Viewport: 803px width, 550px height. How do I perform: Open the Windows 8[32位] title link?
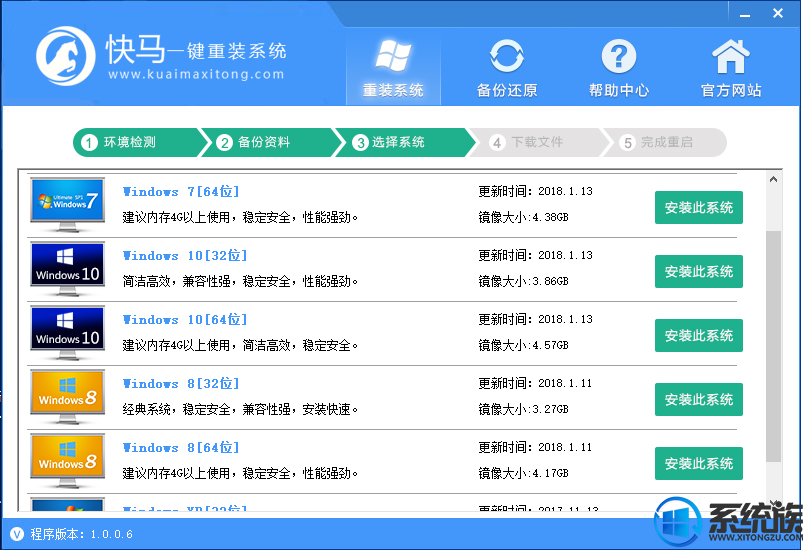coord(181,384)
